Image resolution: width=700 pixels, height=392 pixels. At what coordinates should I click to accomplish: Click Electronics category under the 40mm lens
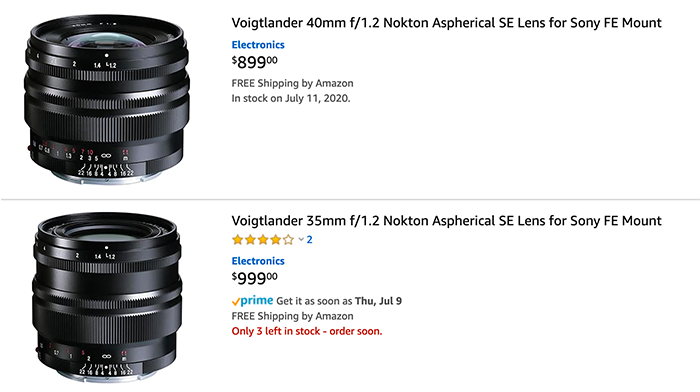pyautogui.click(x=258, y=45)
